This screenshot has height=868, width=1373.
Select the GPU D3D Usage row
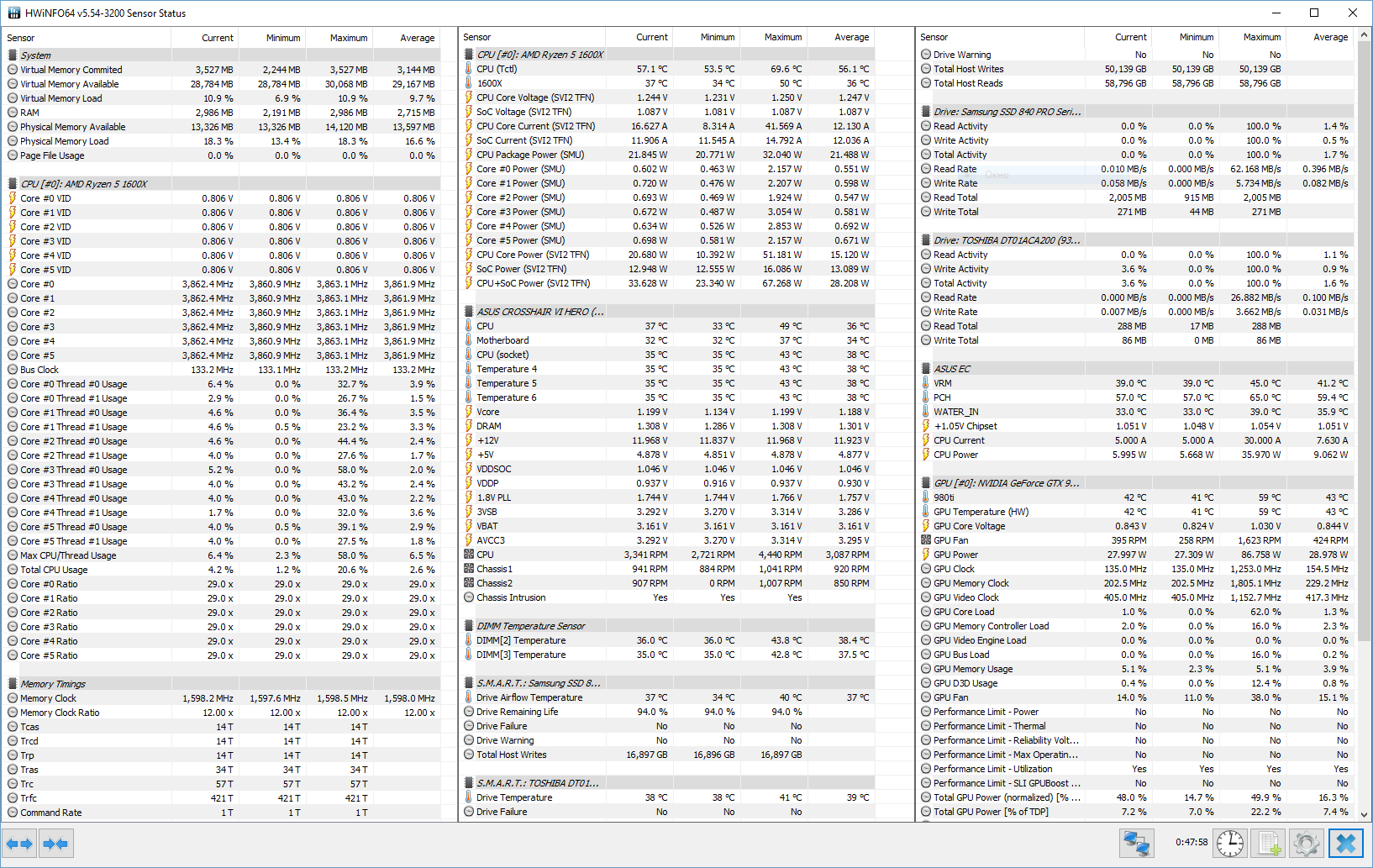(1136, 683)
